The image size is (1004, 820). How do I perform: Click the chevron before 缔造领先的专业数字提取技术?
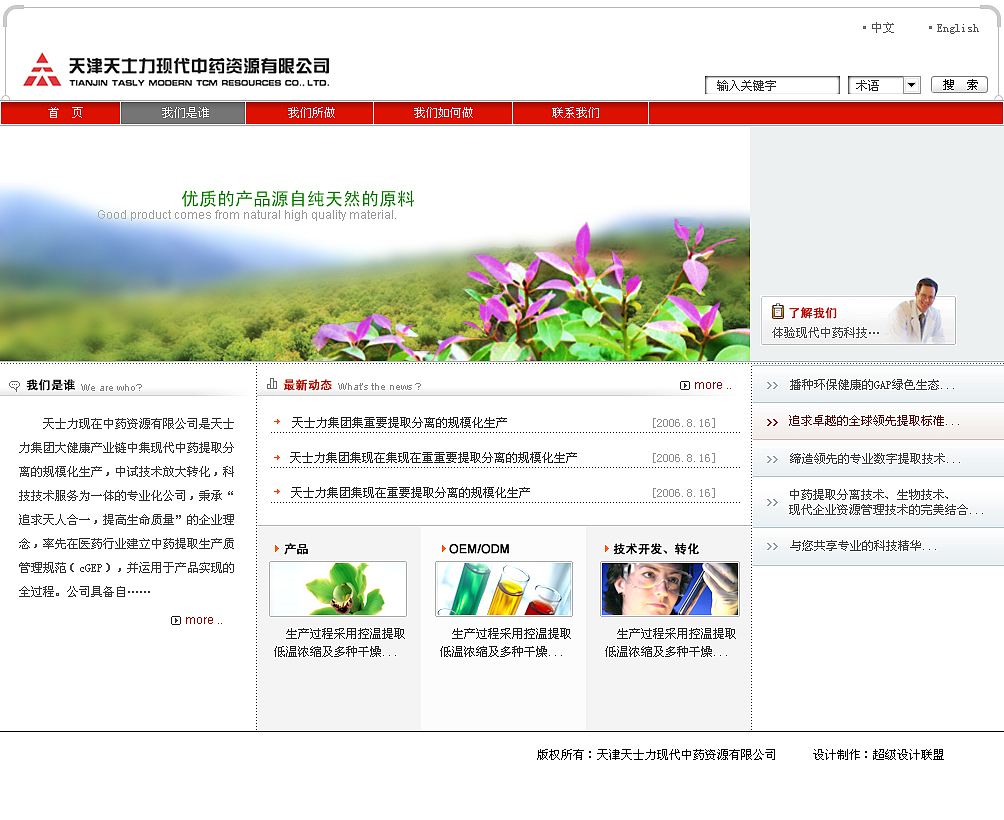(x=771, y=458)
